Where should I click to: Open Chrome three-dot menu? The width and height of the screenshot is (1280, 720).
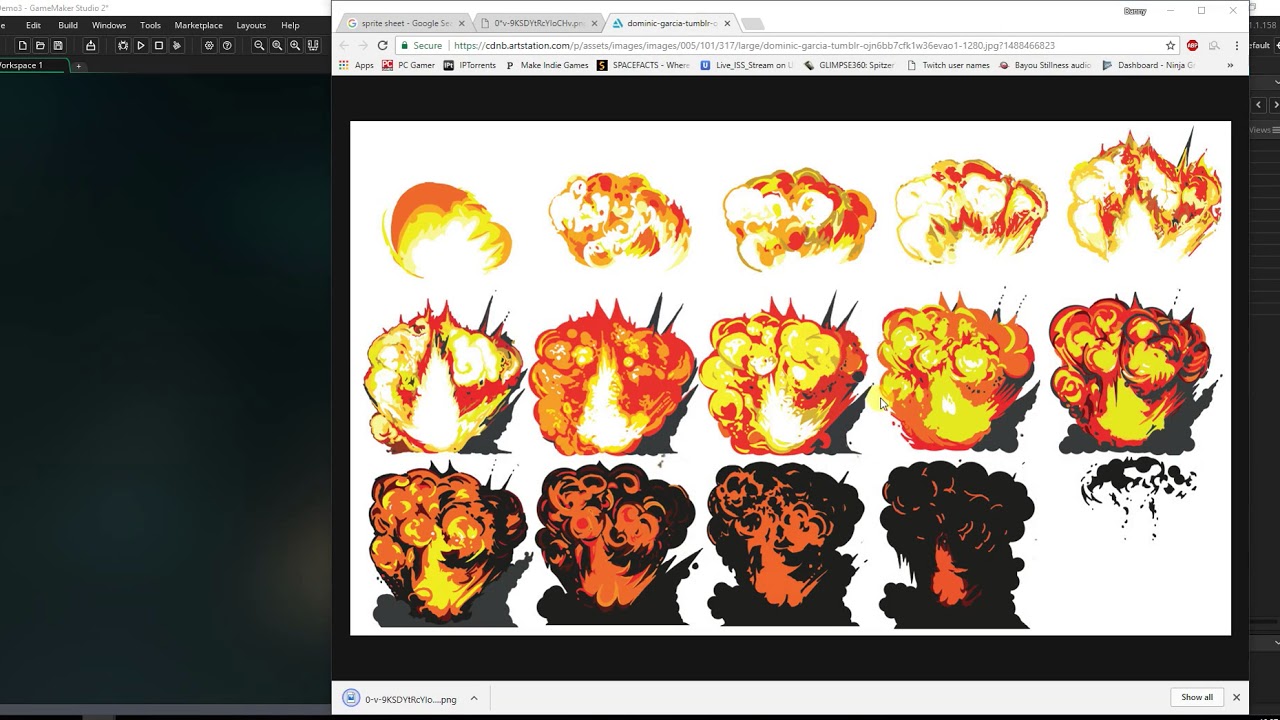(1237, 45)
